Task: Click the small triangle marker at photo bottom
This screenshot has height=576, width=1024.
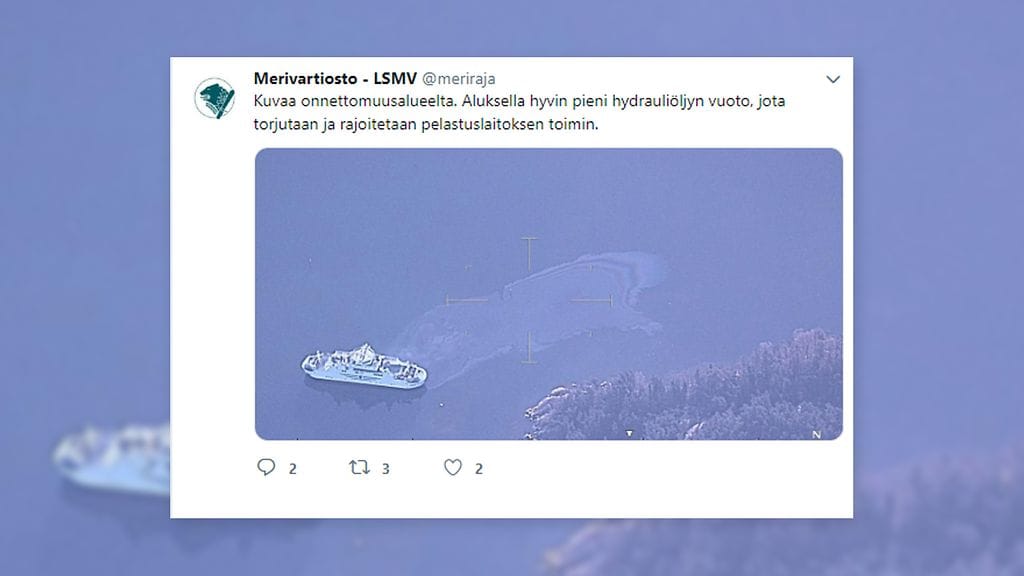Action: pos(629,434)
